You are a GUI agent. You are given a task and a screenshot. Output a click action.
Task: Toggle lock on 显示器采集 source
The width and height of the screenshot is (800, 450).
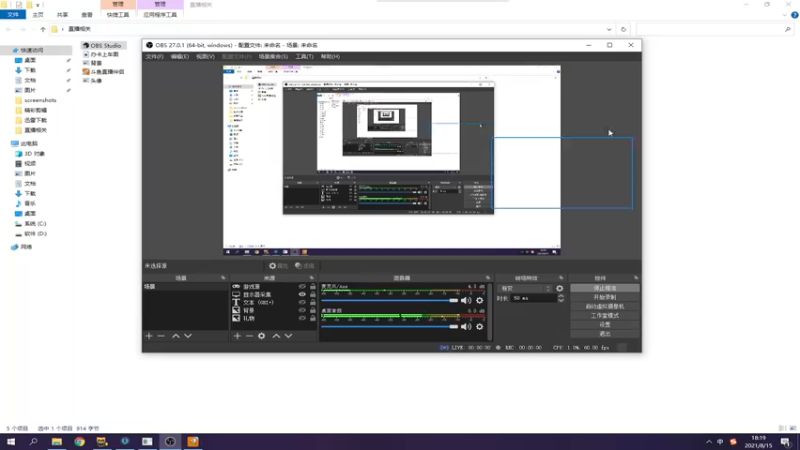click(x=313, y=294)
